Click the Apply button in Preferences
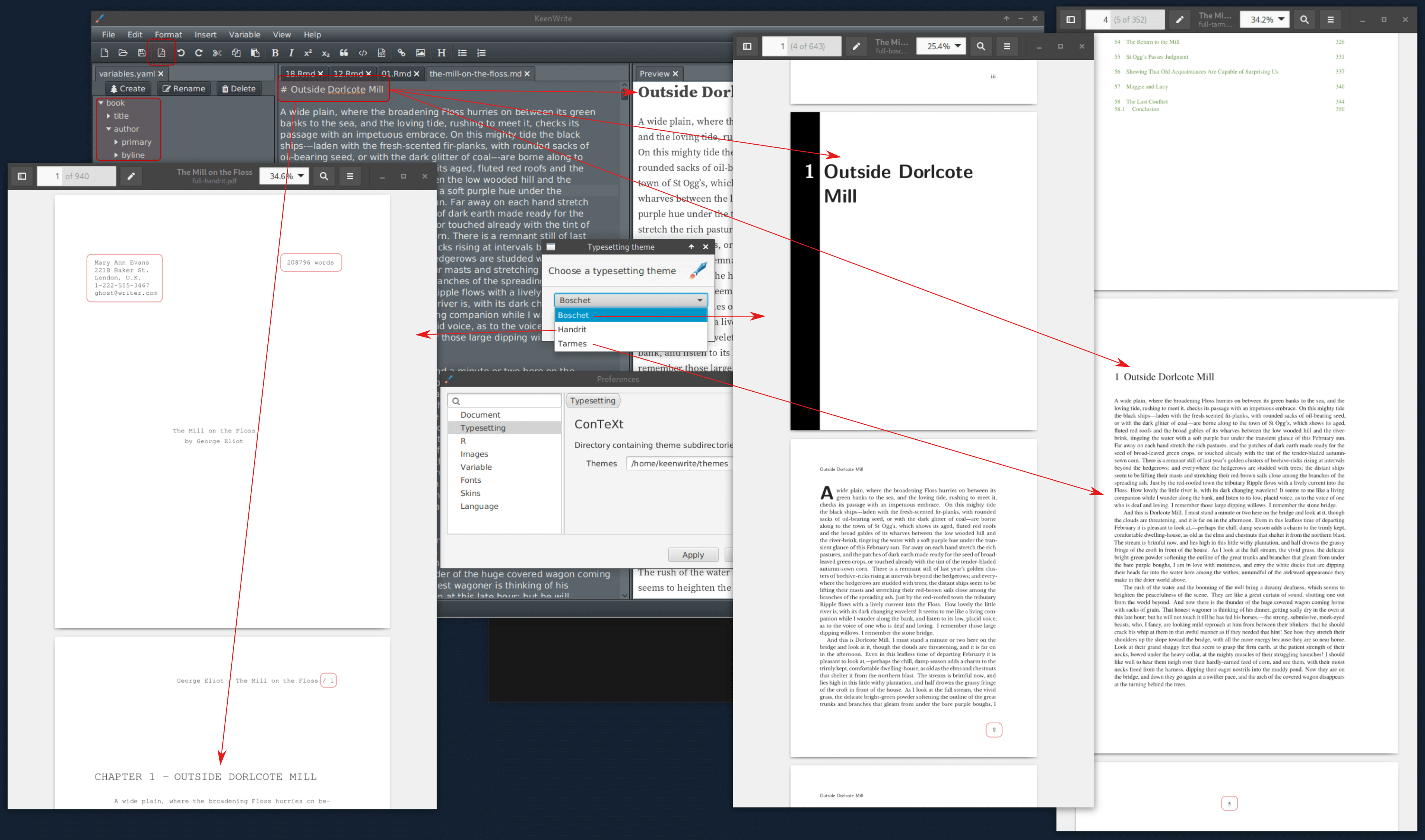Image resolution: width=1425 pixels, height=840 pixels. (693, 555)
